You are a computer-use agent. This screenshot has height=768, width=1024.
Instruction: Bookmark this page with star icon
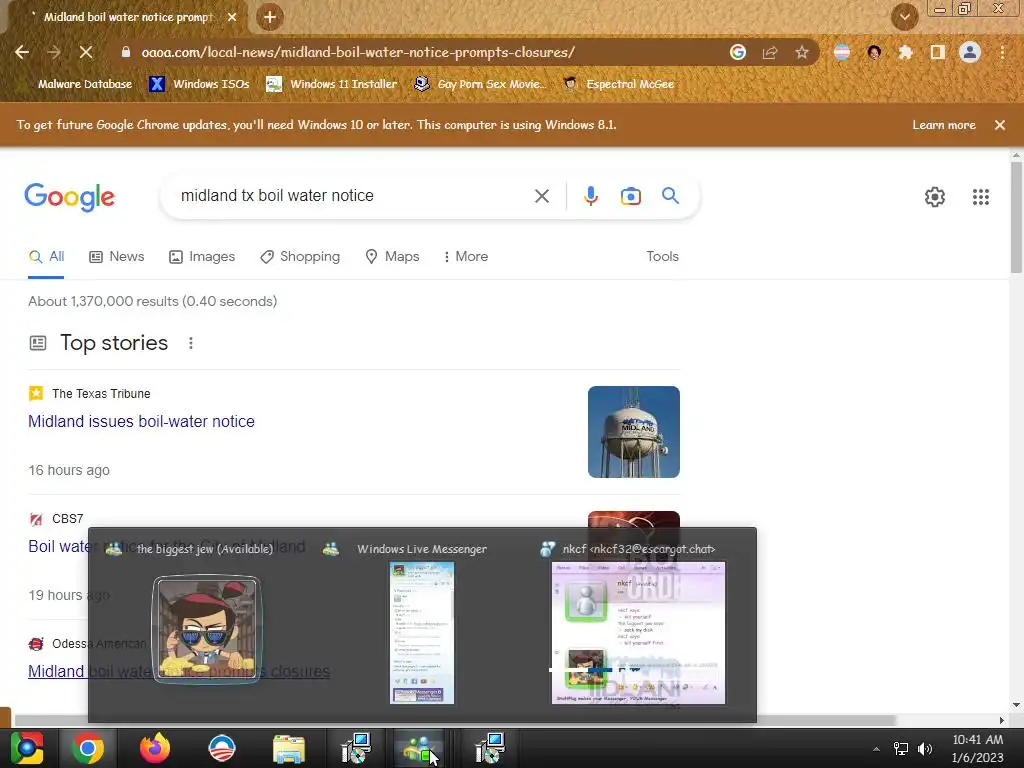802,52
